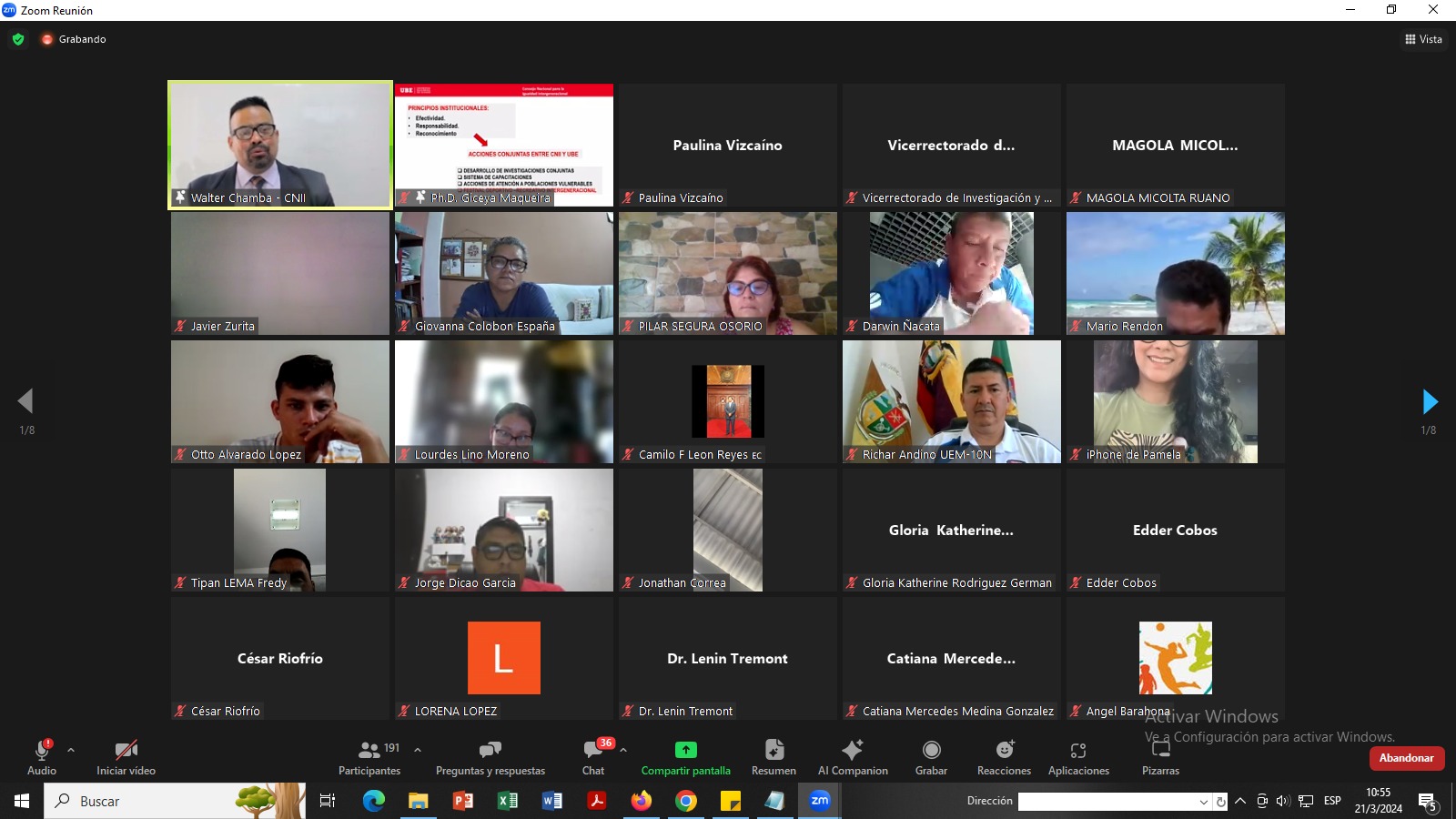1456x819 pixels.
Task: Launch the AI Companion
Action: pyautogui.click(x=853, y=756)
